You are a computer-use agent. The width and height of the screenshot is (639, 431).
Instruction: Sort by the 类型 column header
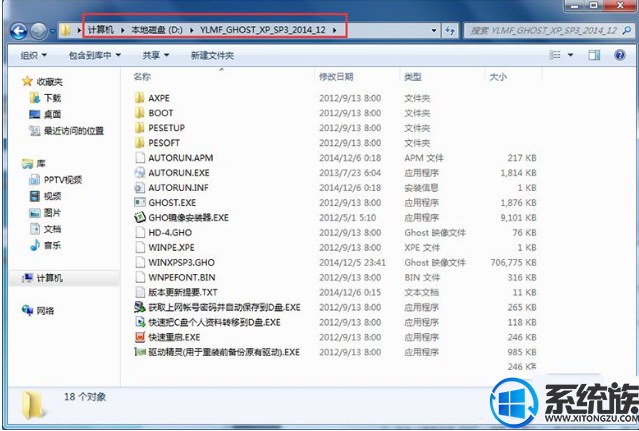[413, 76]
